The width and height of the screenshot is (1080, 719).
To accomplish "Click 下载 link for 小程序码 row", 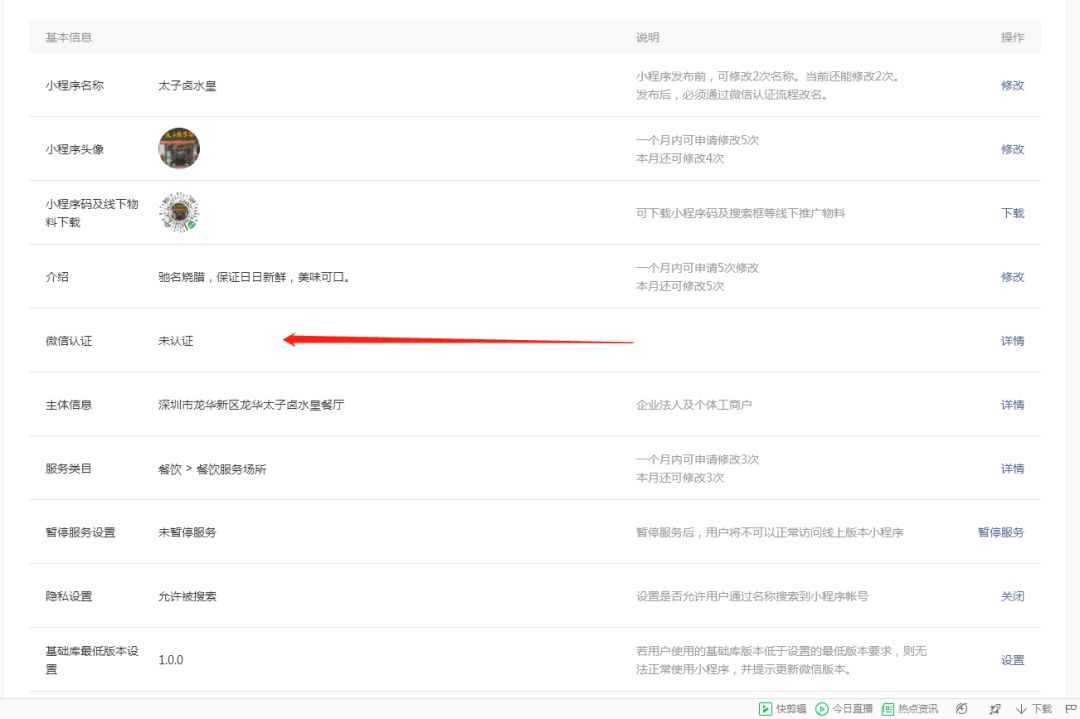I will 1012,213.
